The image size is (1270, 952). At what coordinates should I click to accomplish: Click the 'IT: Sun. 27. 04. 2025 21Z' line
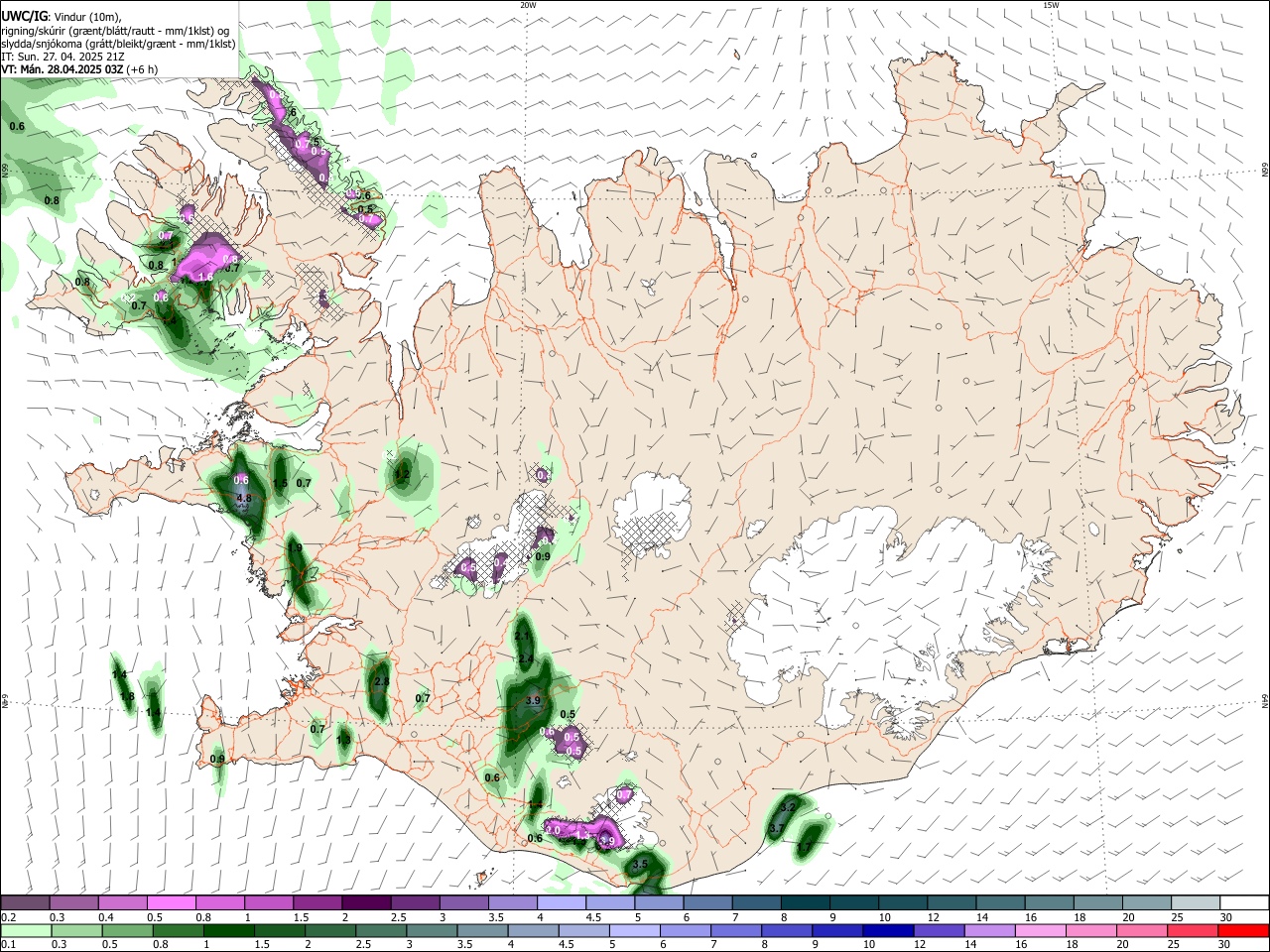coord(63,57)
